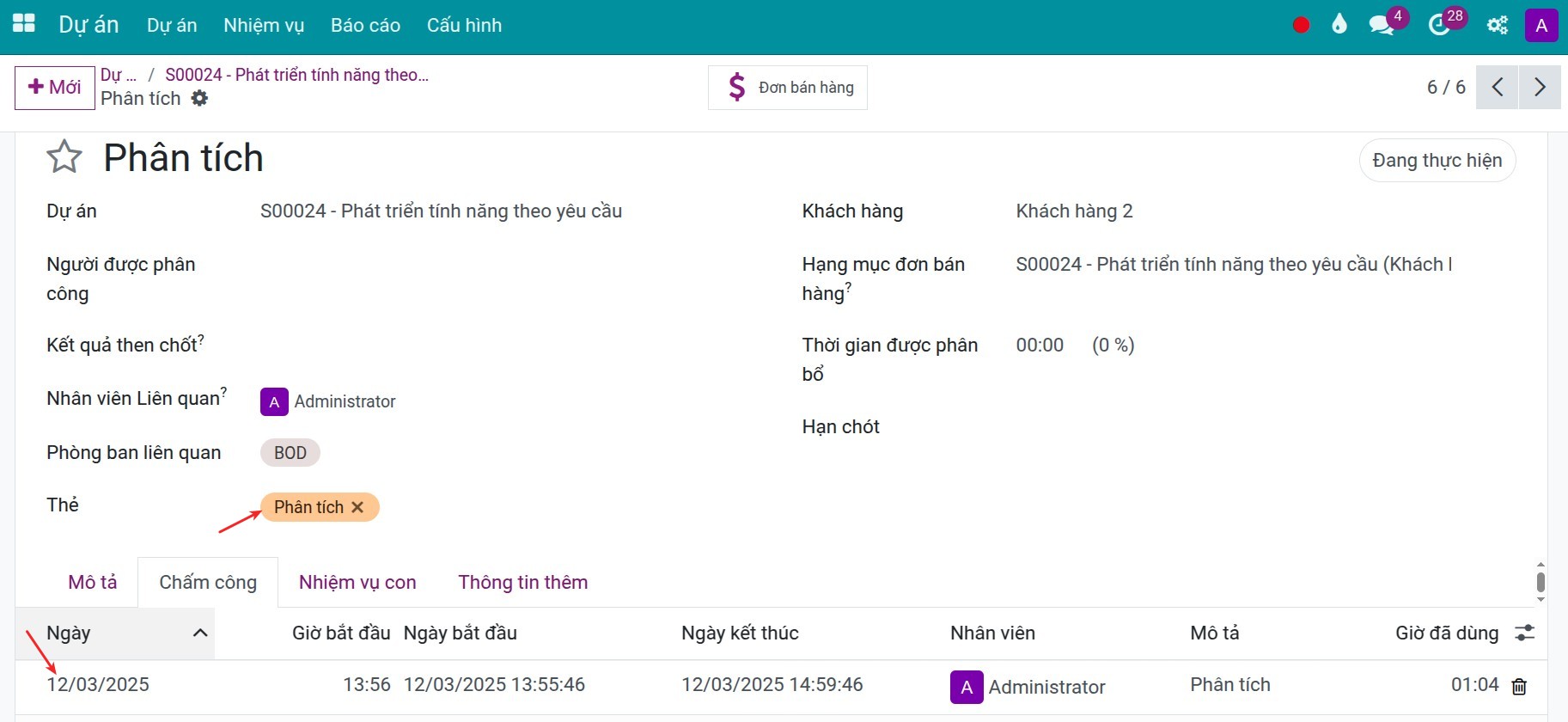Click the red recording indicator icon

pos(1301,25)
